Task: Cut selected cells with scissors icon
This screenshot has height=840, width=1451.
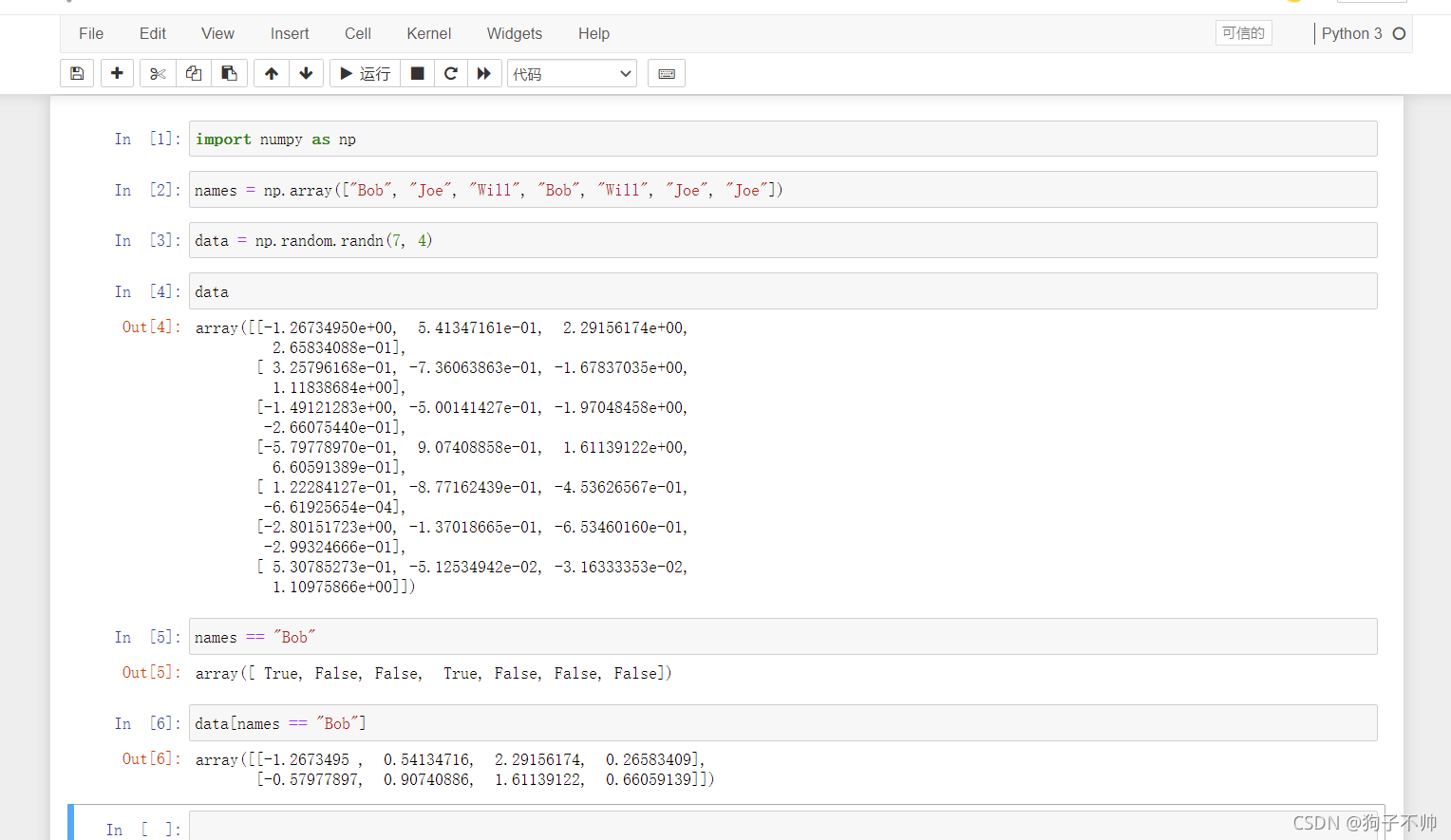Action: coord(159,73)
